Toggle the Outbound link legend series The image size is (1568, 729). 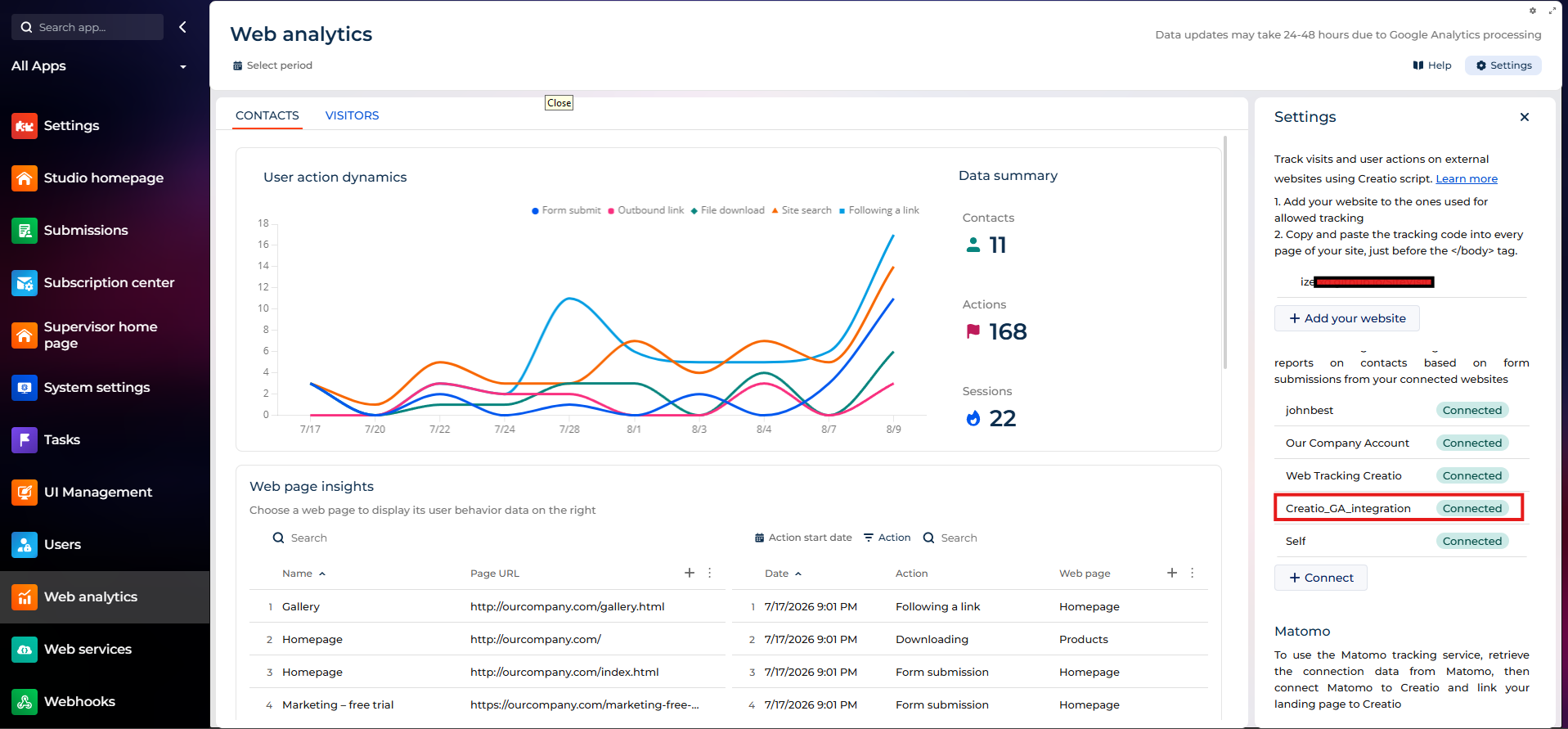pyautogui.click(x=646, y=210)
